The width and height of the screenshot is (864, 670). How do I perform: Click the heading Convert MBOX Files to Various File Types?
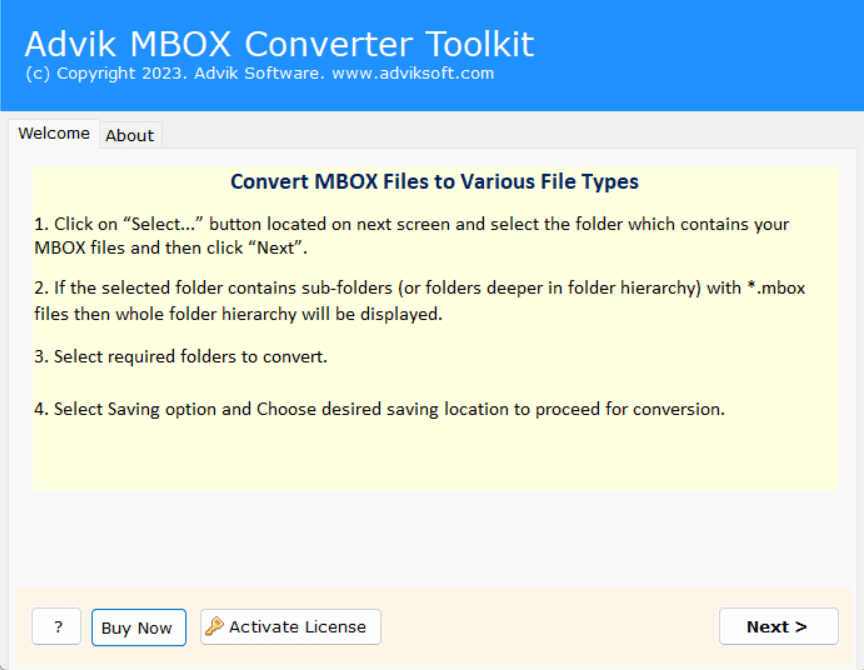point(434,182)
